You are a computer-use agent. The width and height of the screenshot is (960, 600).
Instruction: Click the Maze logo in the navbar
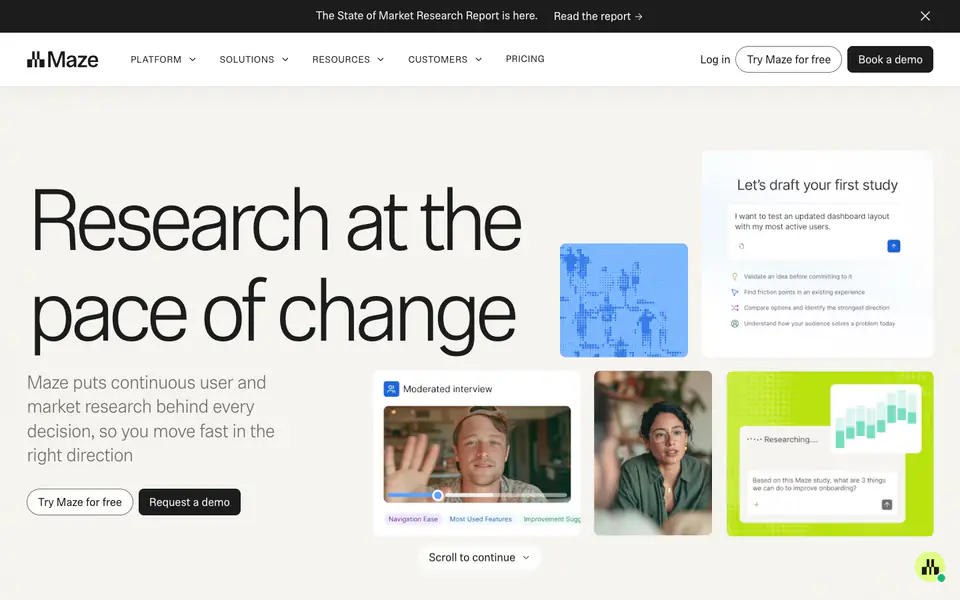click(62, 59)
